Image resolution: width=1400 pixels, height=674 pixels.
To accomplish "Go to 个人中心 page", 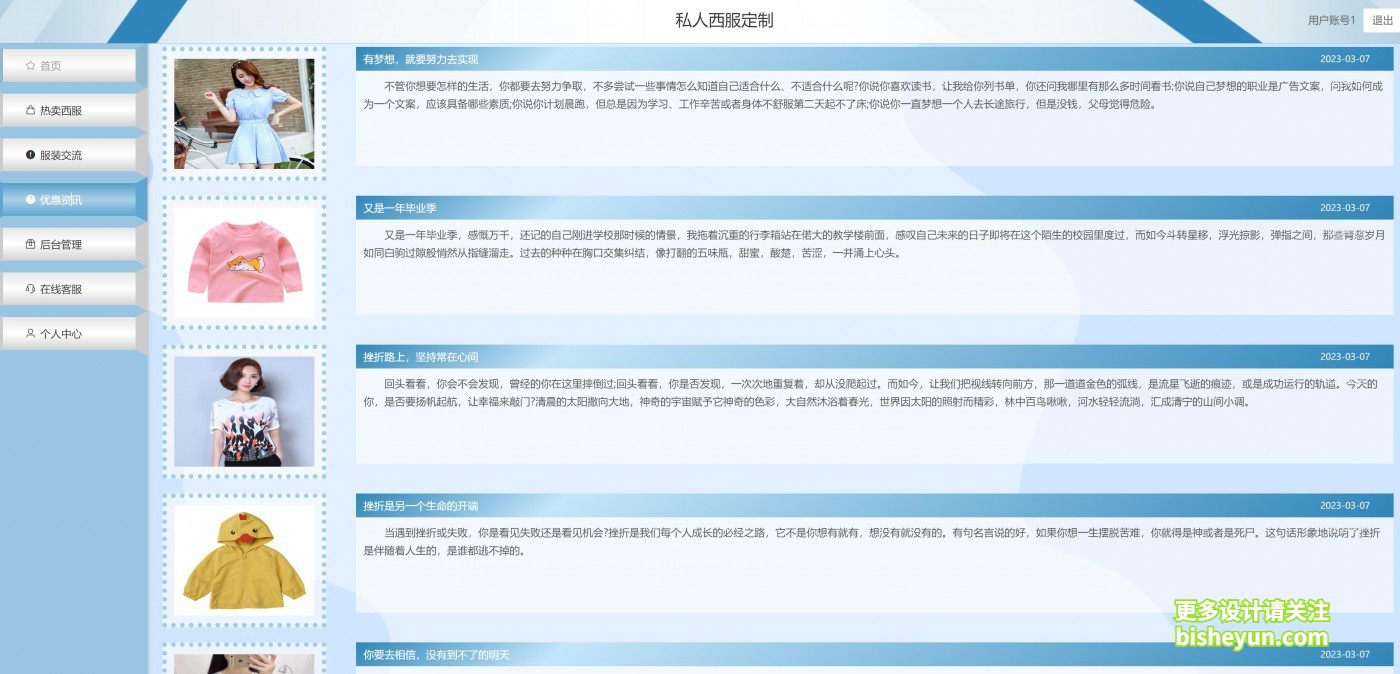I will 68,334.
